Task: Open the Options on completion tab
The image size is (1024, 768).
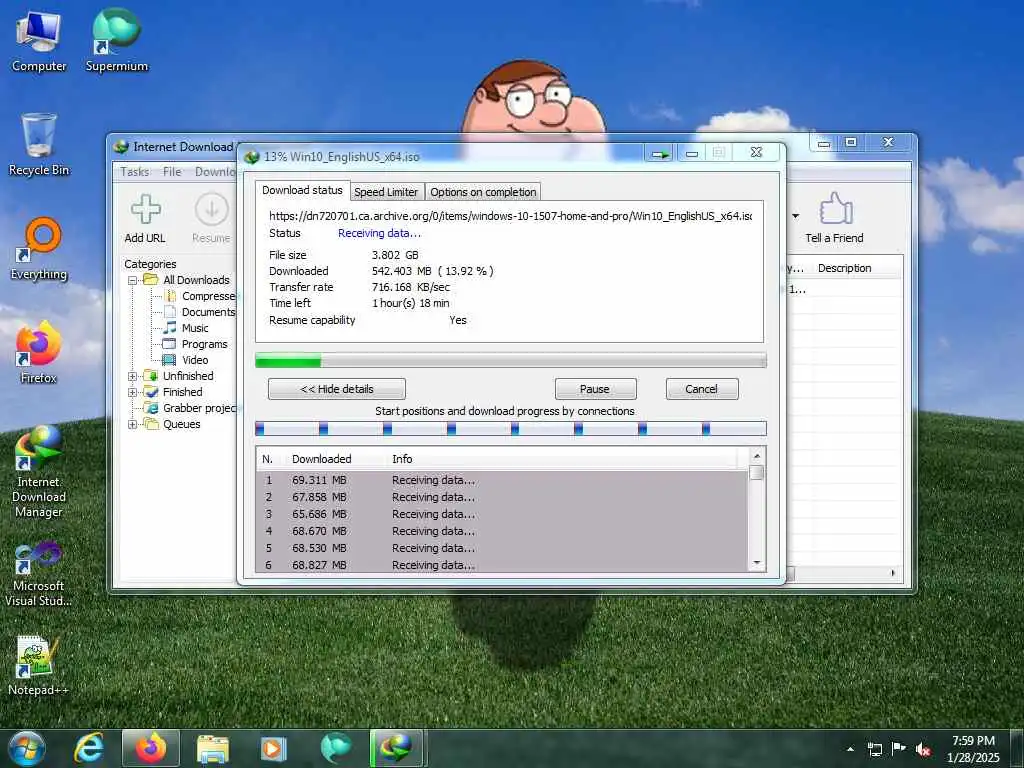Action: [x=483, y=192]
